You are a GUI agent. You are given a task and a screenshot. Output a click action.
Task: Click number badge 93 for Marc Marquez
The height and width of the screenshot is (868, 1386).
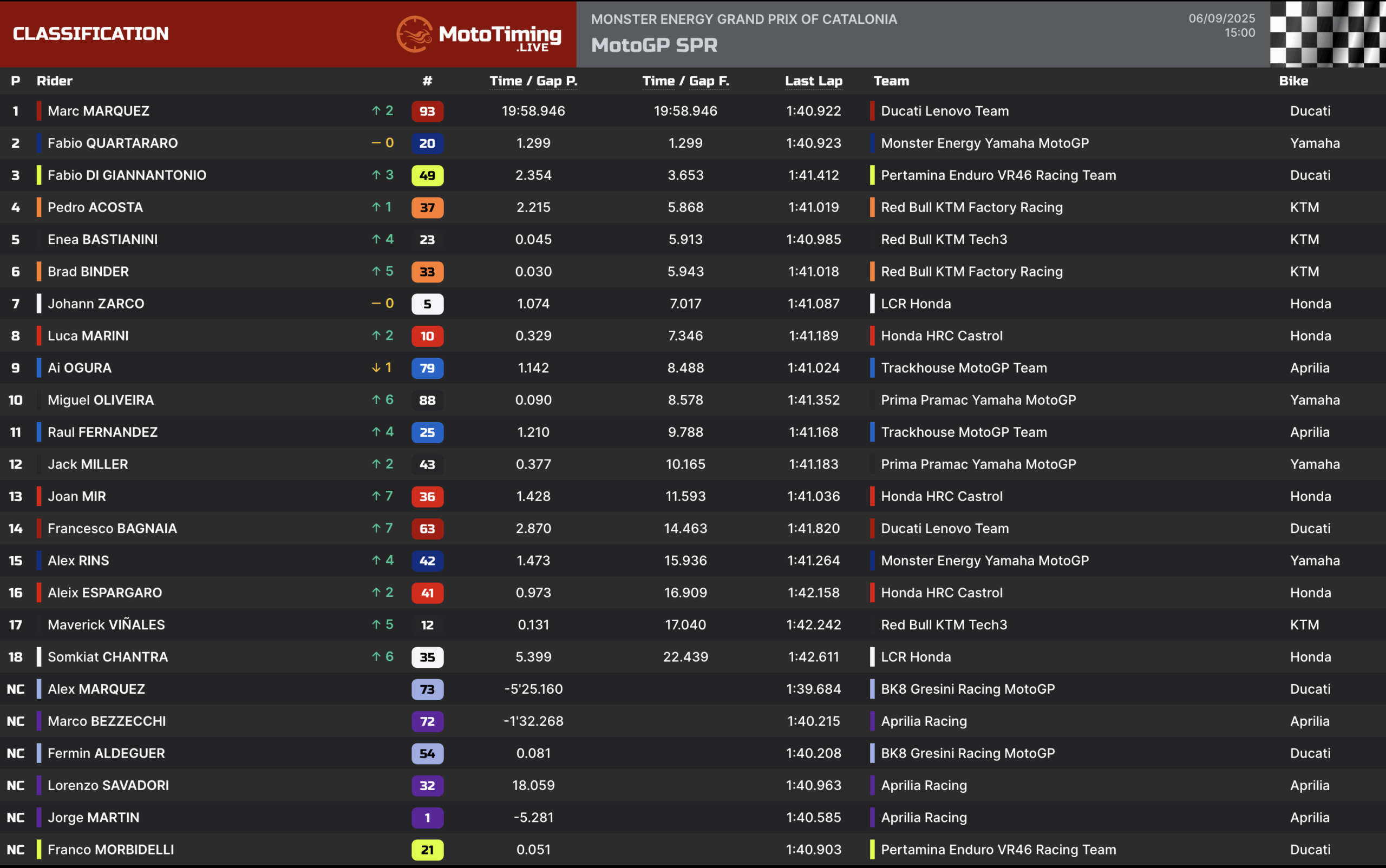click(x=427, y=111)
